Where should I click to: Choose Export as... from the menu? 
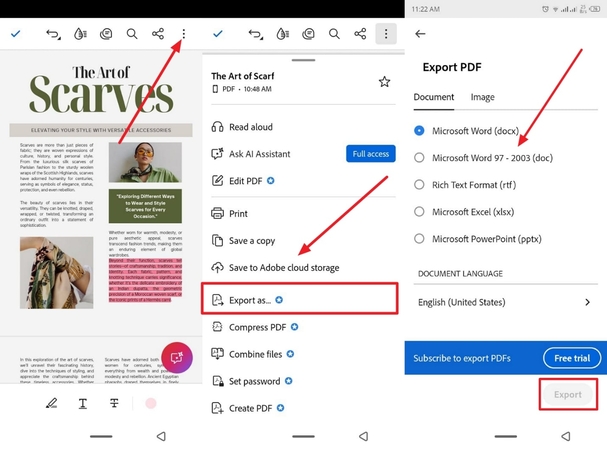point(300,299)
